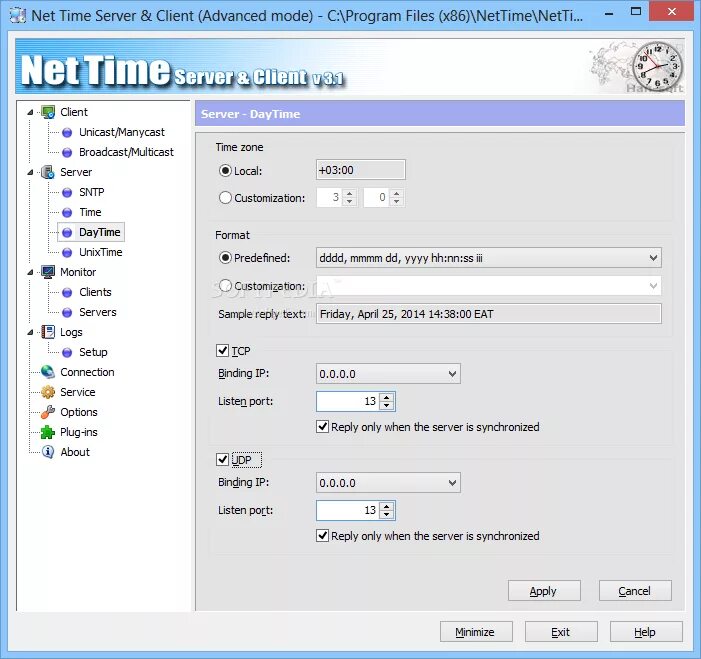Open the Clients monitor page

click(95, 292)
